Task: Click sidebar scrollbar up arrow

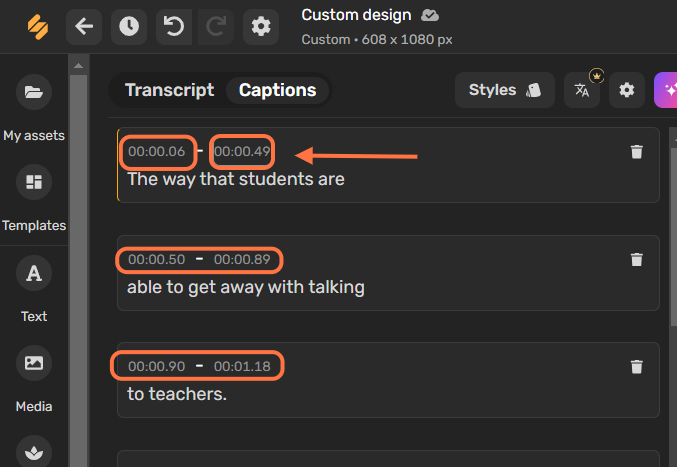Action: pyautogui.click(x=78, y=66)
